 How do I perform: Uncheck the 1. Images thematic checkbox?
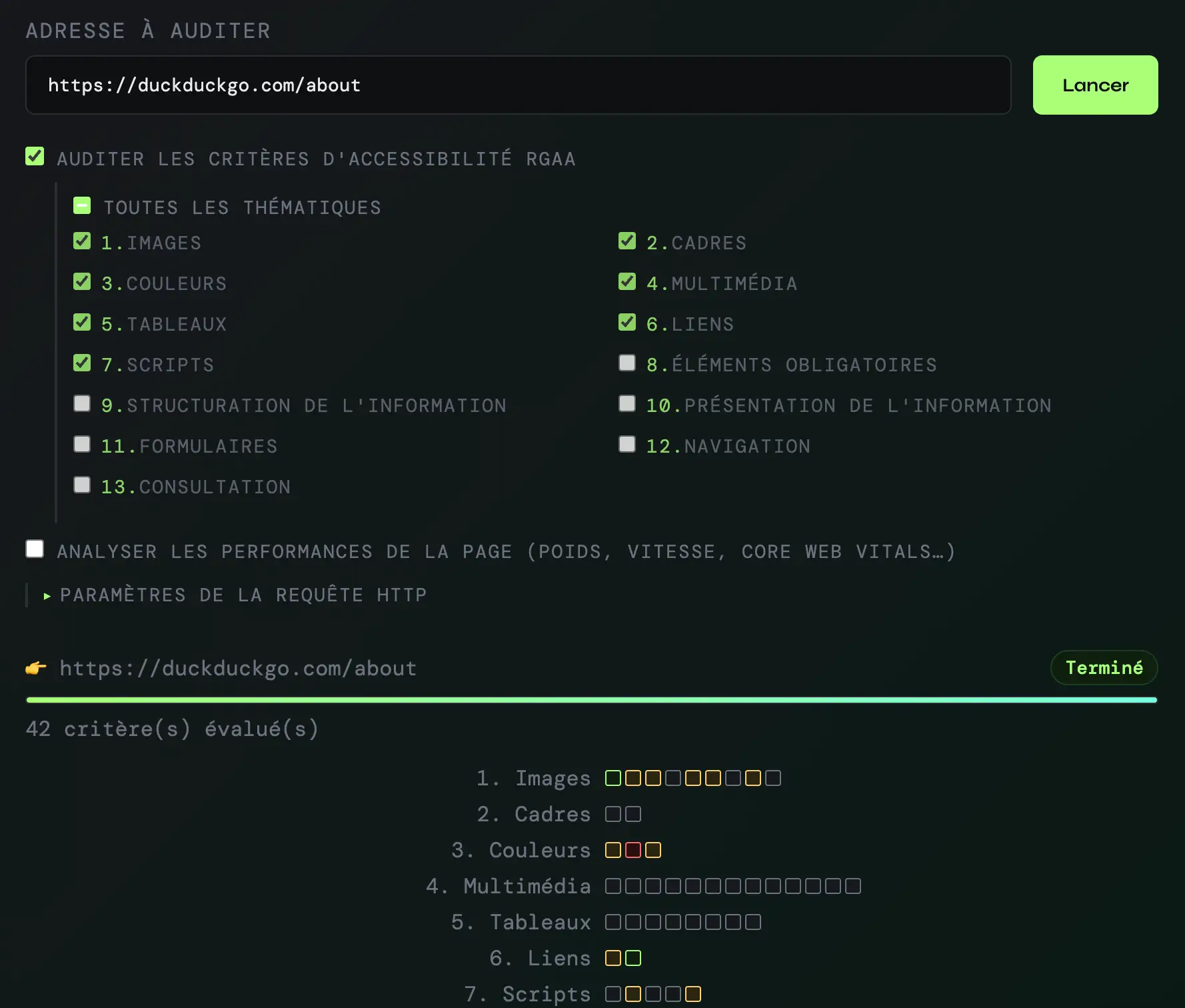82,241
